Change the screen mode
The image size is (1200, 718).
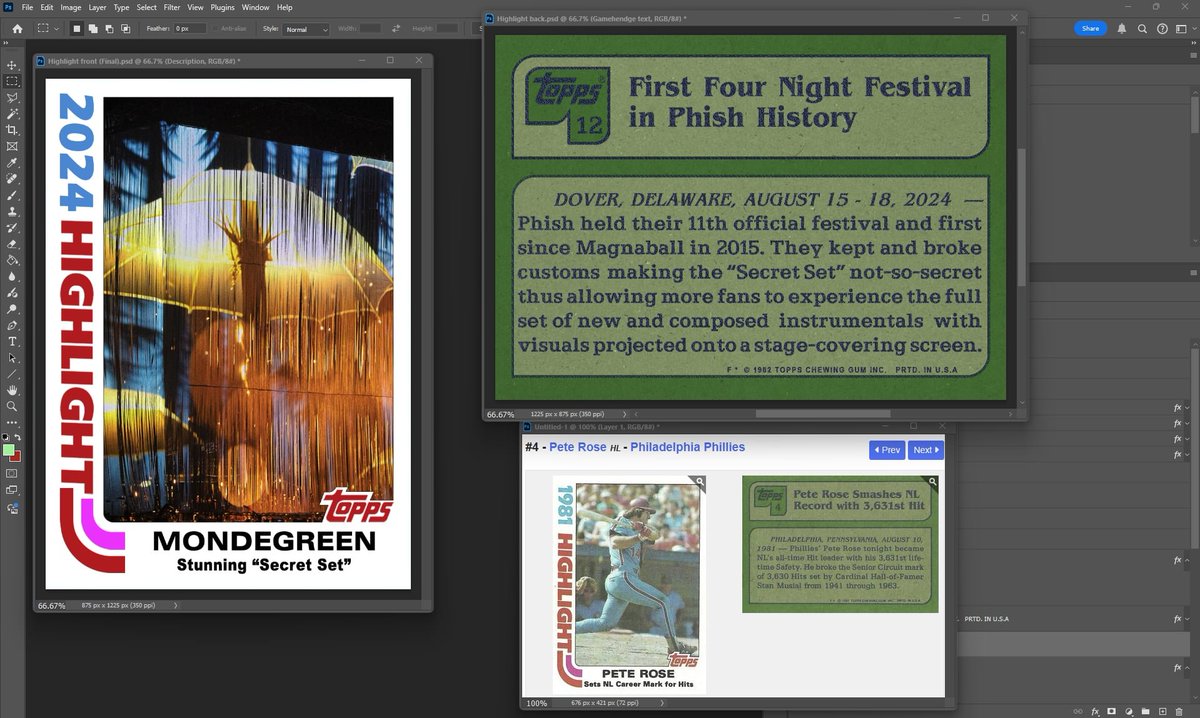coord(12,490)
